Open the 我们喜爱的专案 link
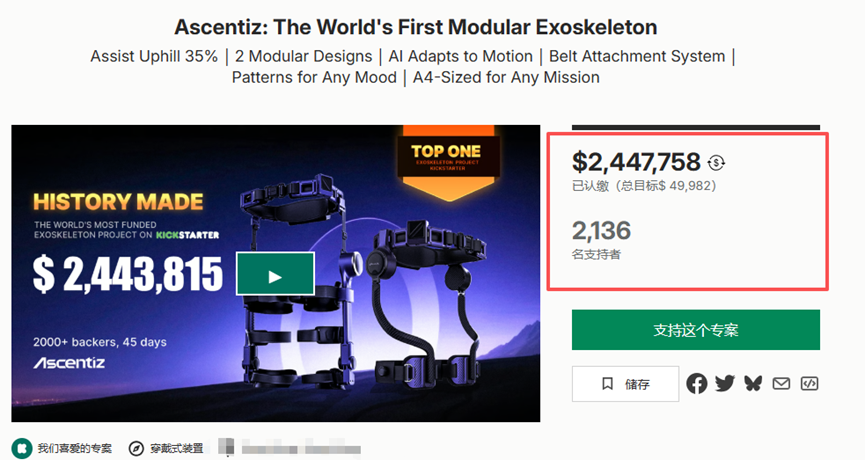 coord(75,448)
